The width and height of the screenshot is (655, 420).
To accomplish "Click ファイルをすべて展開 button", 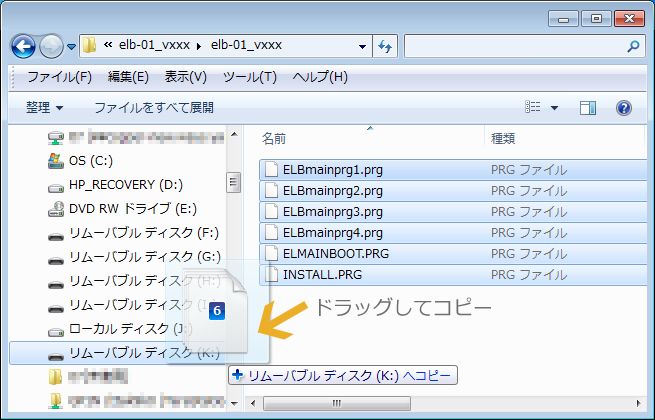I will [153, 107].
